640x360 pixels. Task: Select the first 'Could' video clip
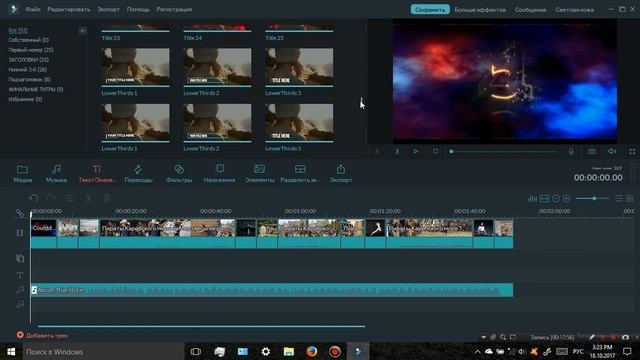(x=44, y=233)
